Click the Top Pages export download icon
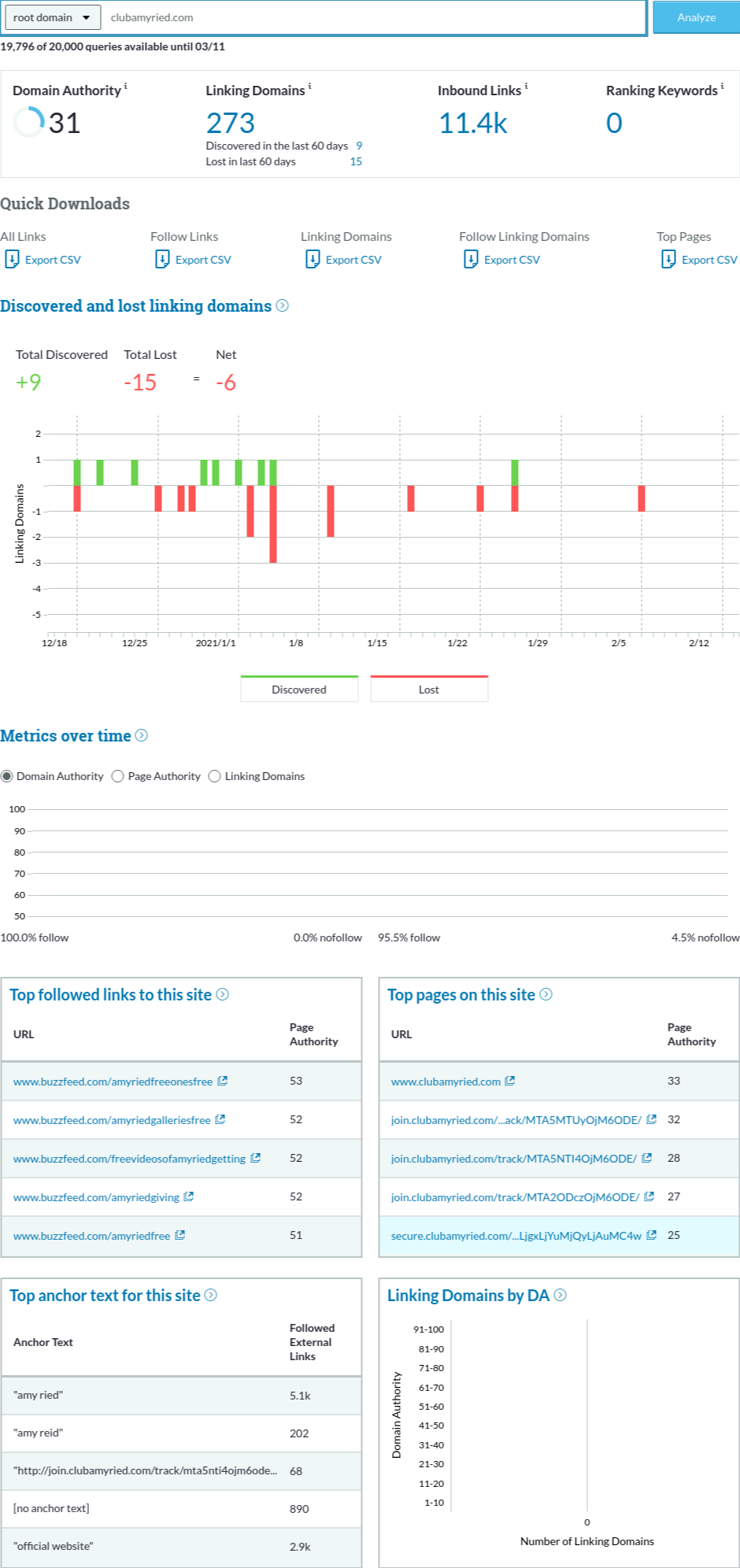This screenshot has width=740, height=1568. [668, 259]
